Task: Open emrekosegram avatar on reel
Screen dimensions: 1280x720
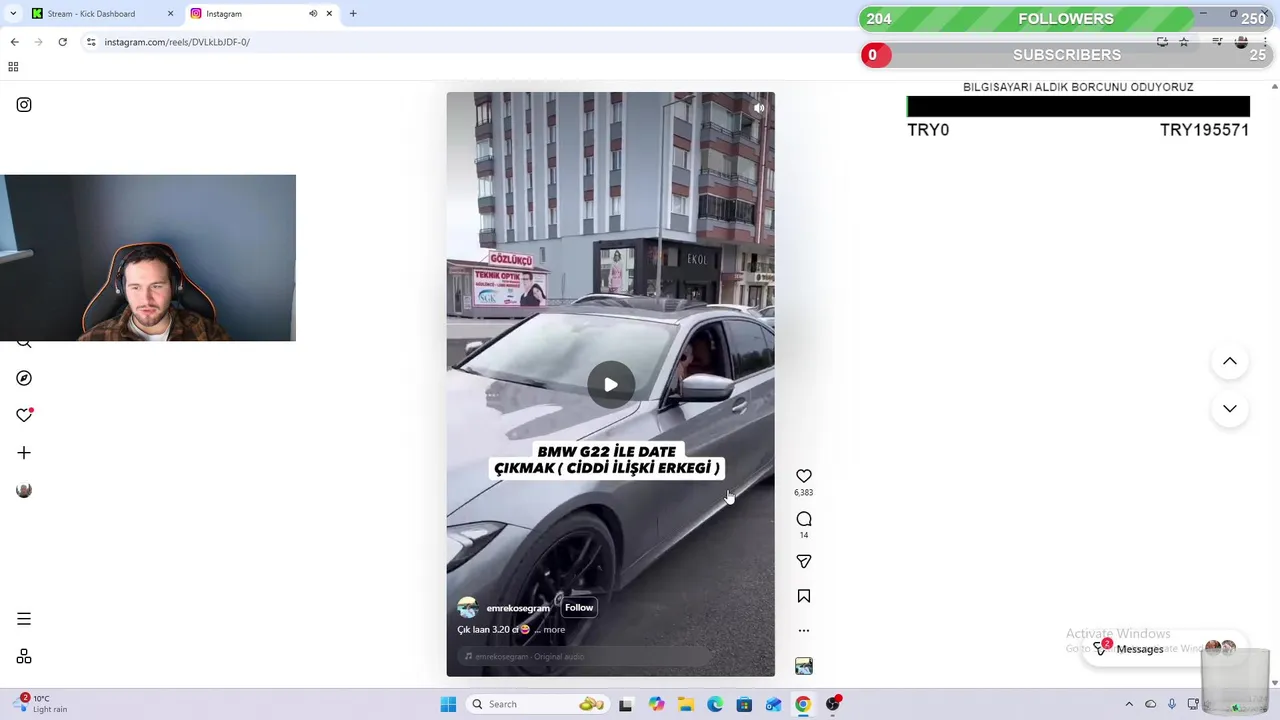Action: point(467,608)
